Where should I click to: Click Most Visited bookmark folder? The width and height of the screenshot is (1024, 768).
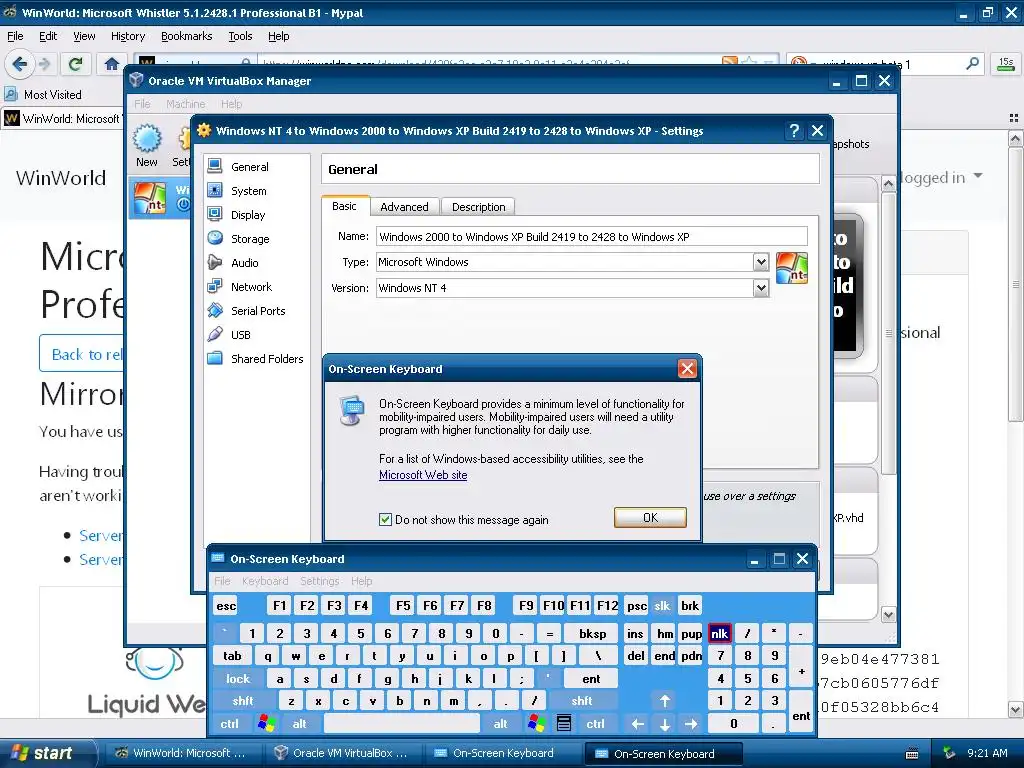(44, 95)
